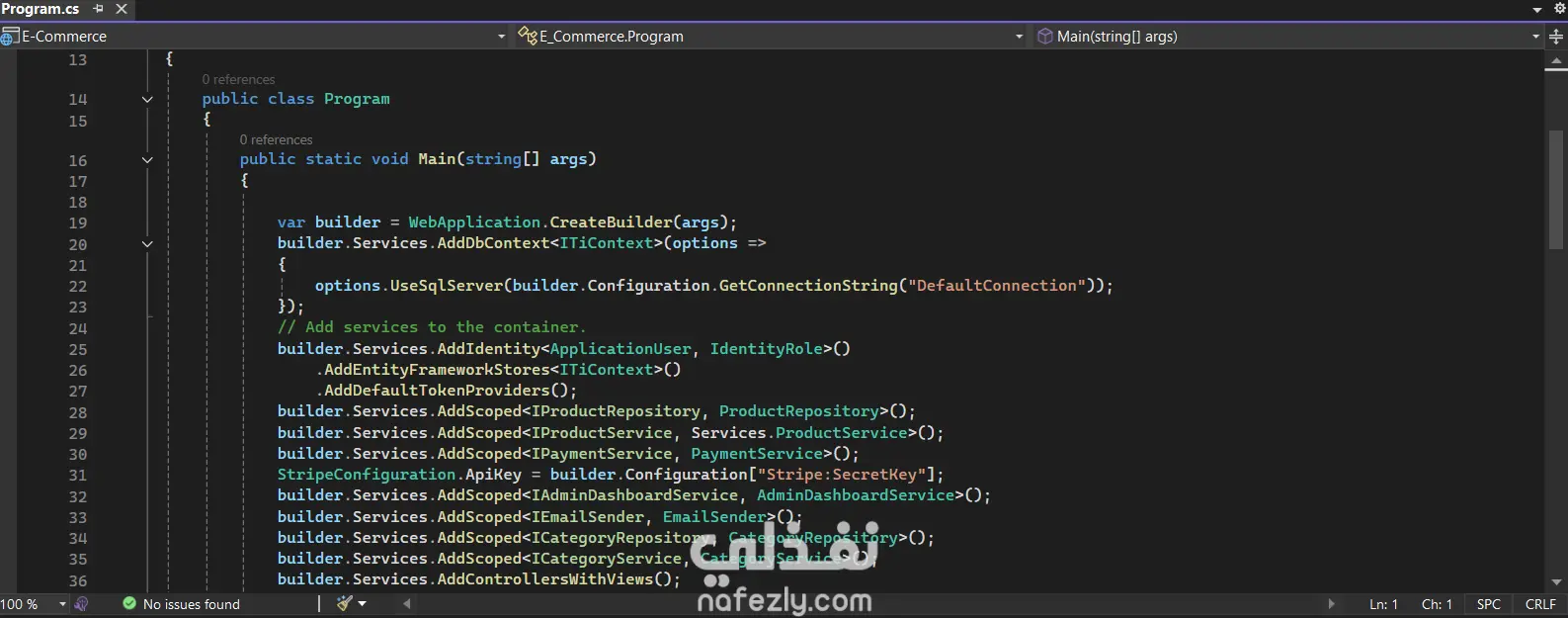Click 'ICategoryService' on line 35
Image resolution: width=1568 pixels, height=618 pixels.
[x=607, y=559]
